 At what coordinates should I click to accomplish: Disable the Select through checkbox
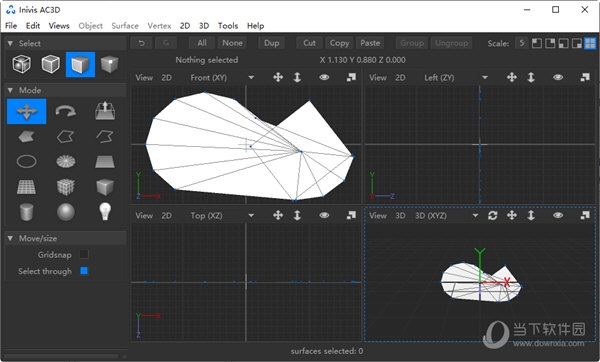click(84, 271)
